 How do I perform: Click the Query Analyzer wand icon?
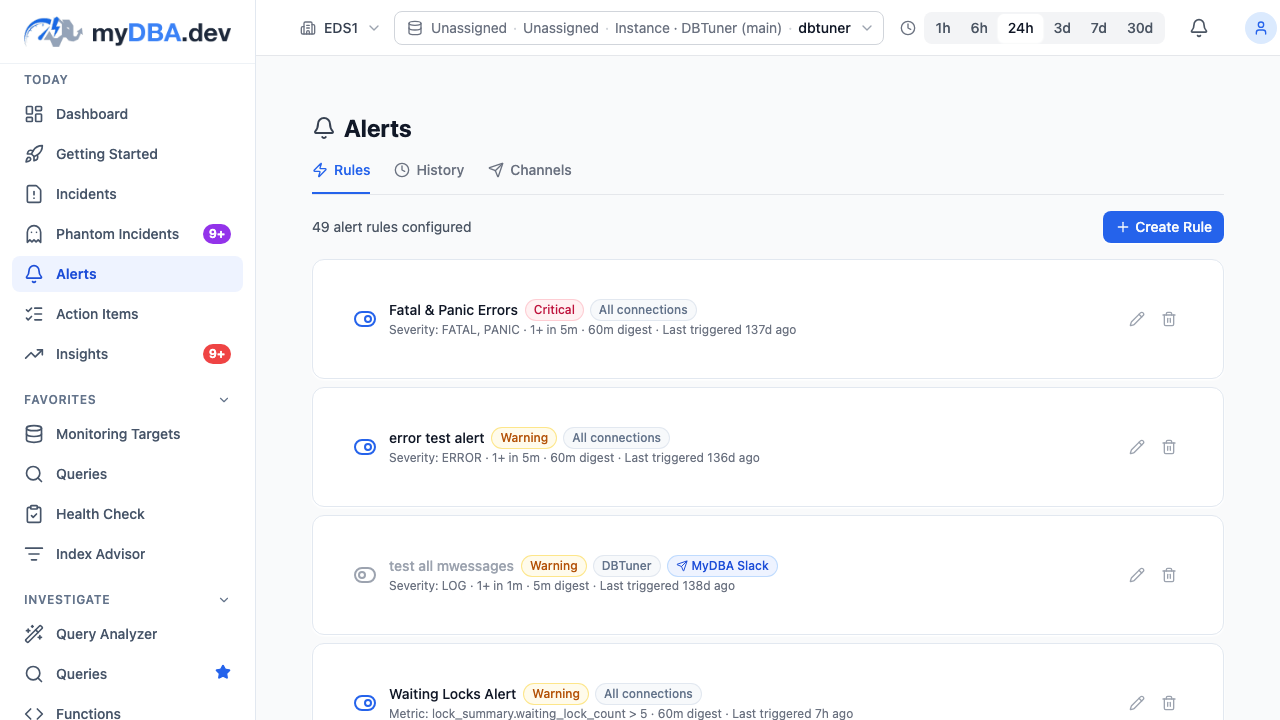[x=34, y=634]
